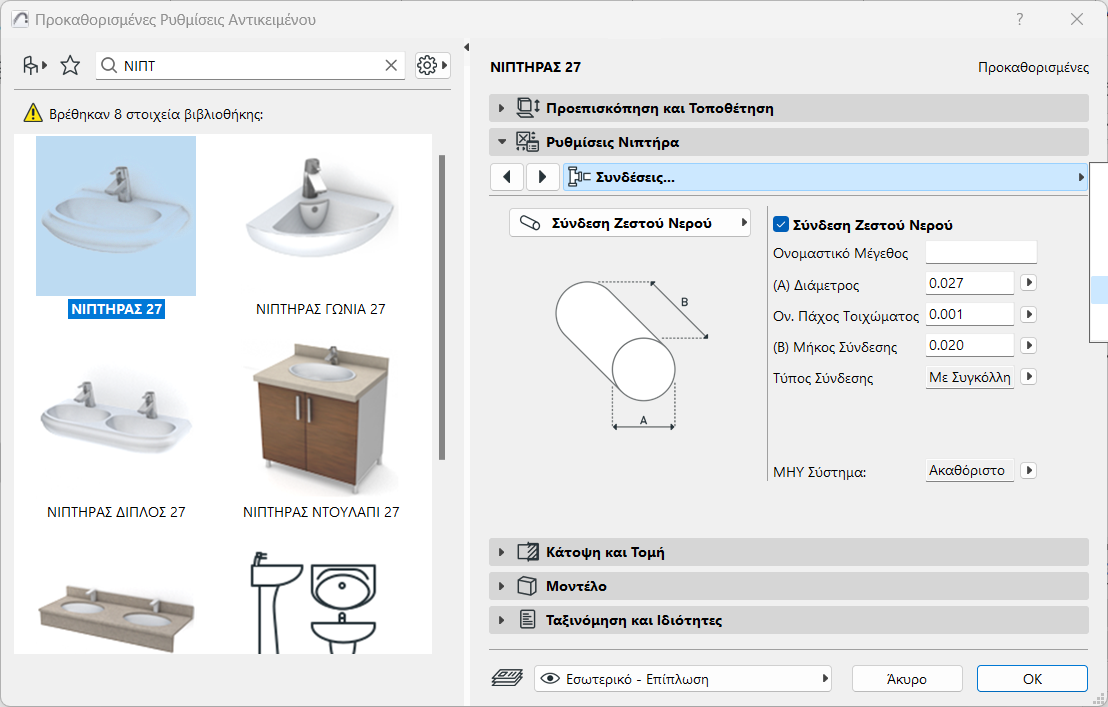
Task: Edit the (A) Διάμετρος value 0.027
Action: point(970,283)
